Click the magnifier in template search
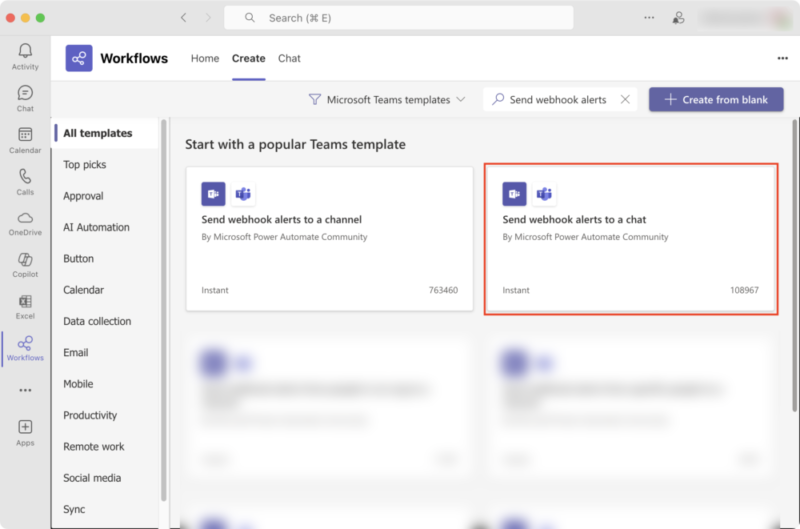 [498, 99]
